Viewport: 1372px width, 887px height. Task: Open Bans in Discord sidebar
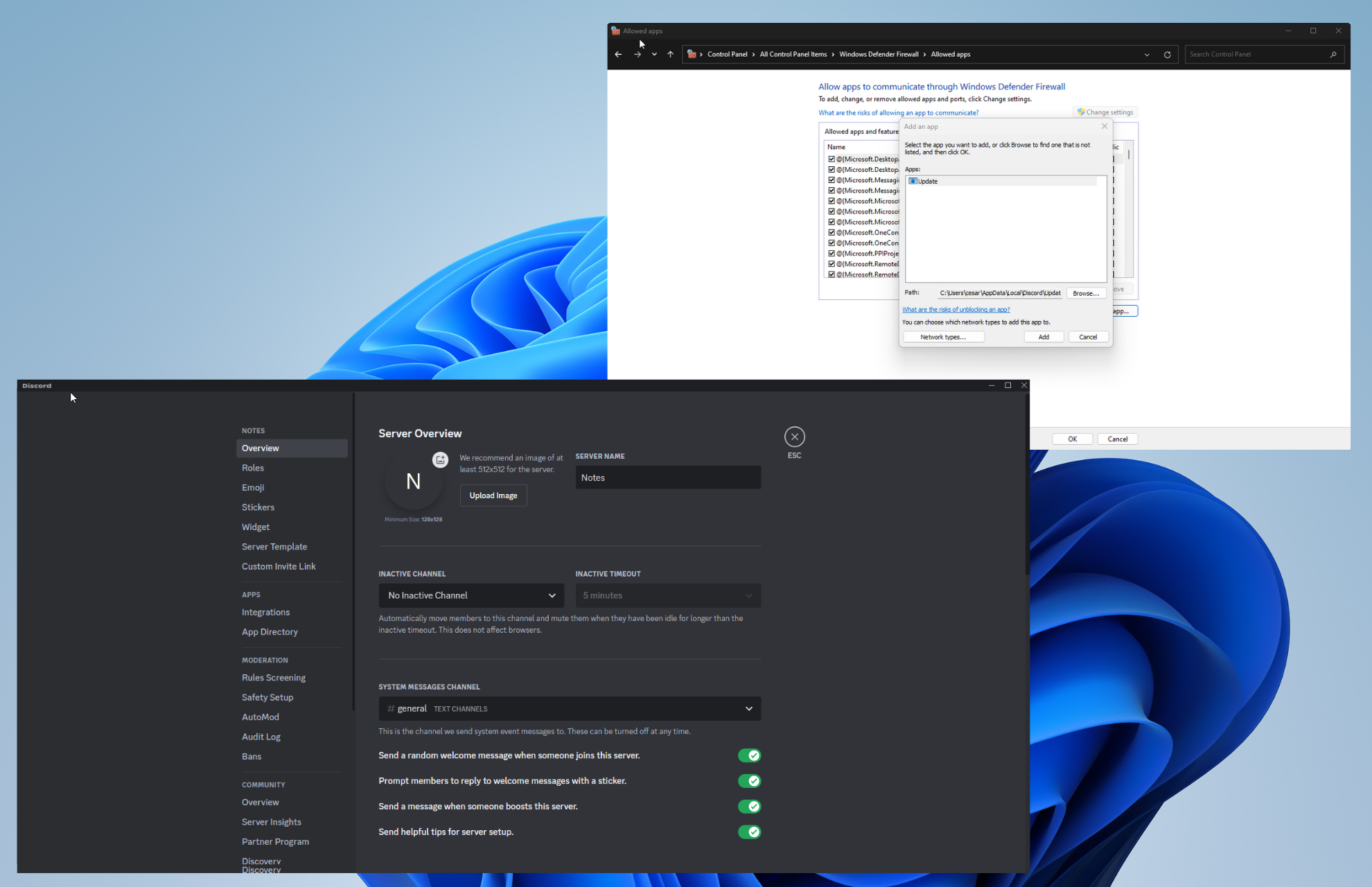[292, 757]
